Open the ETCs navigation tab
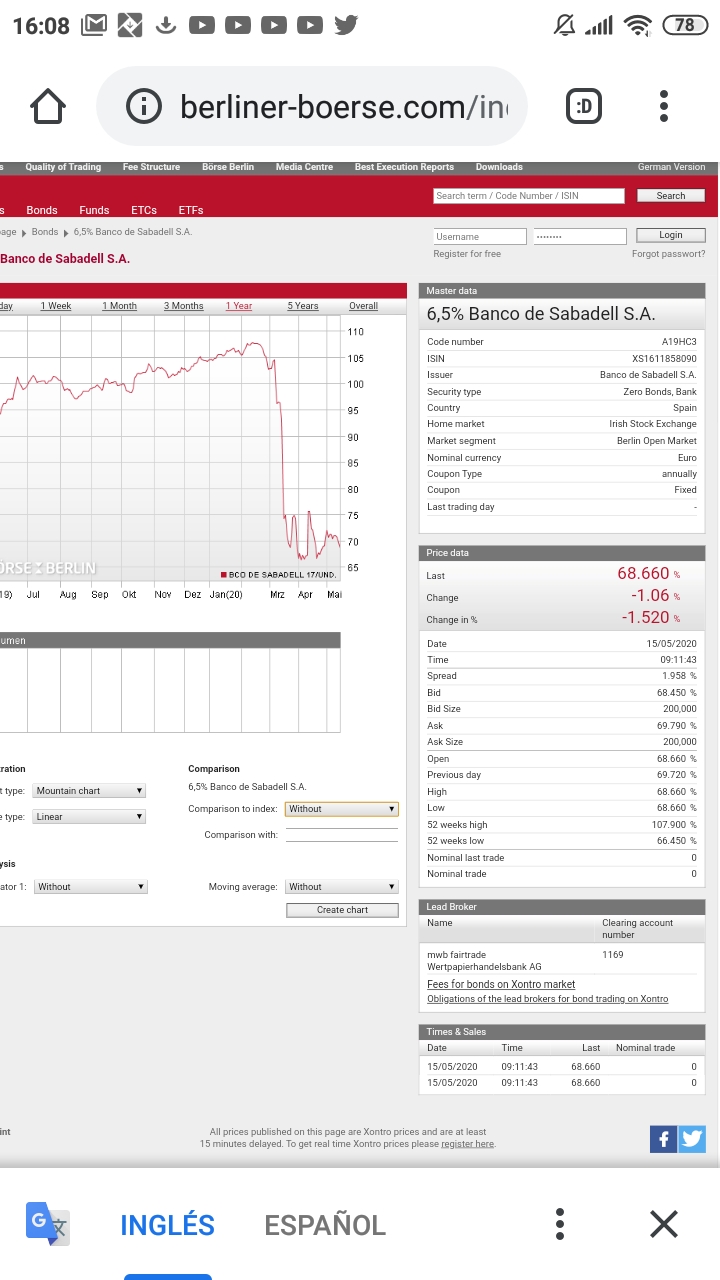The width and height of the screenshot is (720, 1280). pos(144,210)
